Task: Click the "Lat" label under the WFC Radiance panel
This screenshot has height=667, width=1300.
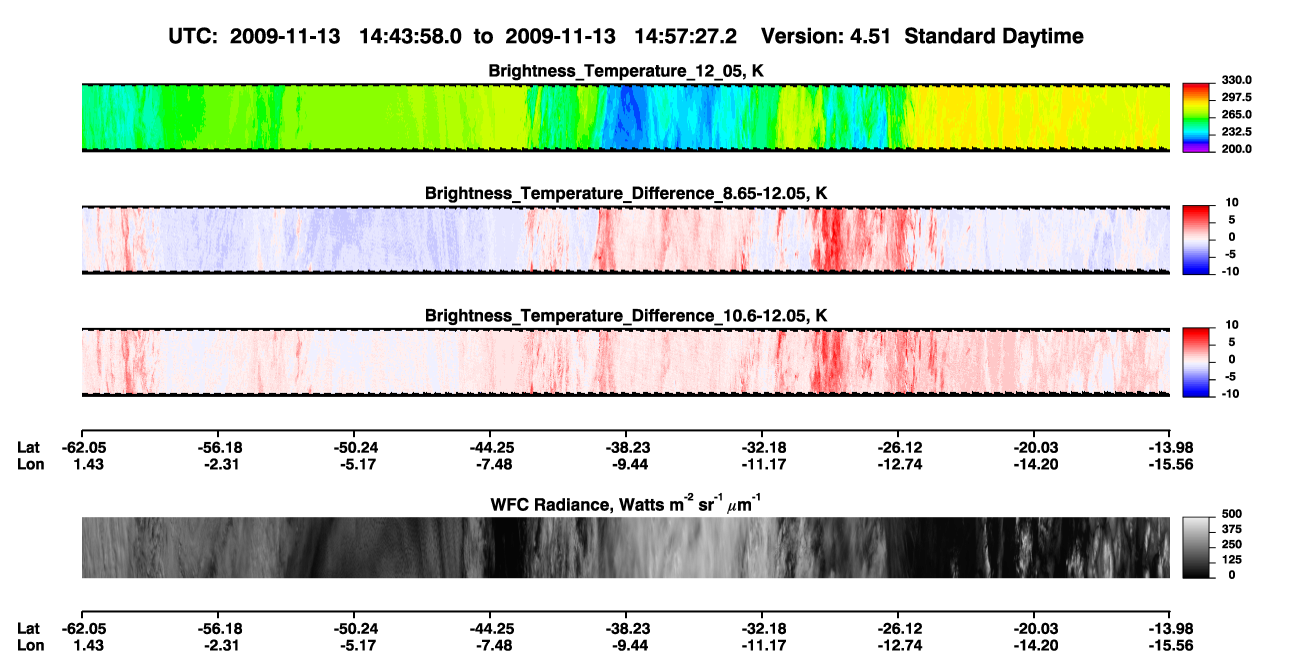Action: click(28, 629)
